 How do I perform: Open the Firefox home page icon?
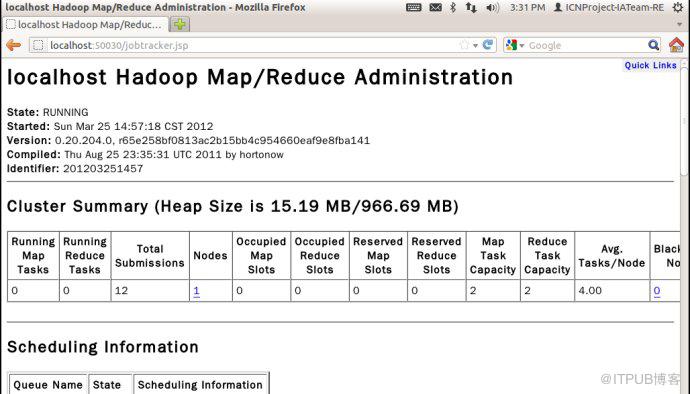676,45
